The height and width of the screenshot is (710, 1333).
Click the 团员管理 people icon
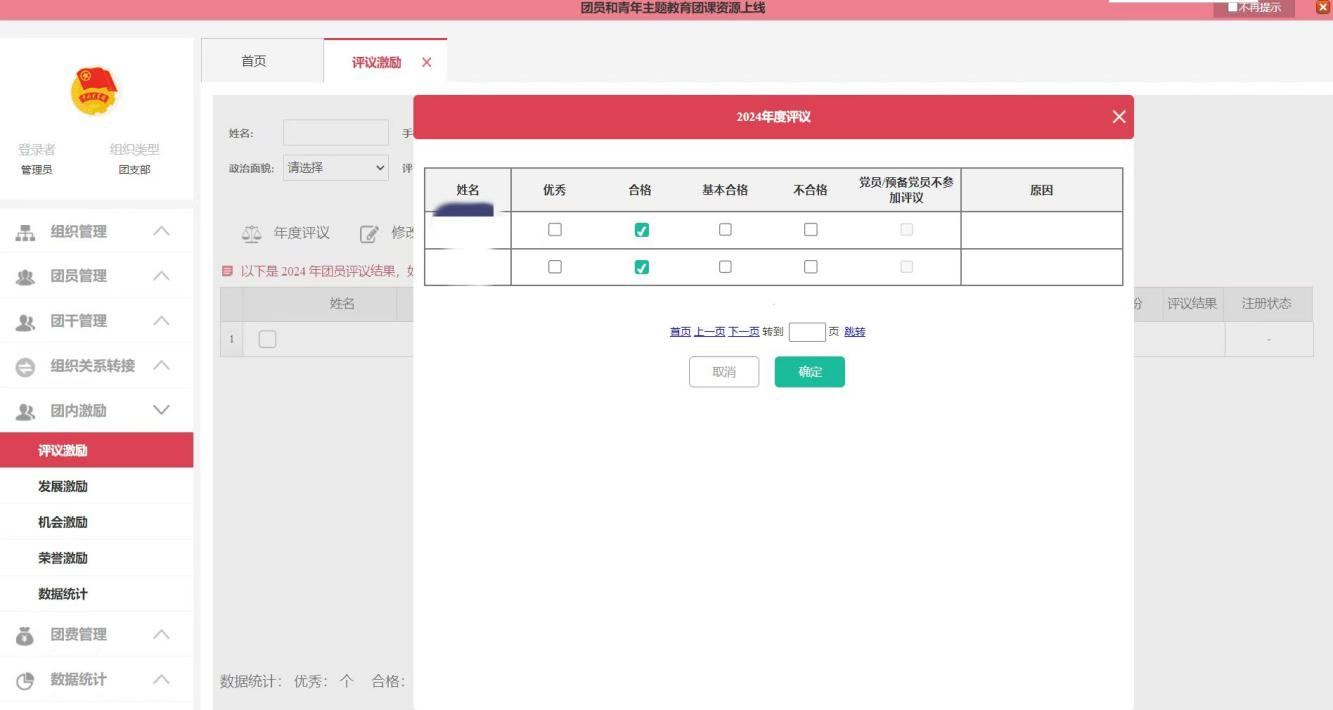[x=26, y=277]
